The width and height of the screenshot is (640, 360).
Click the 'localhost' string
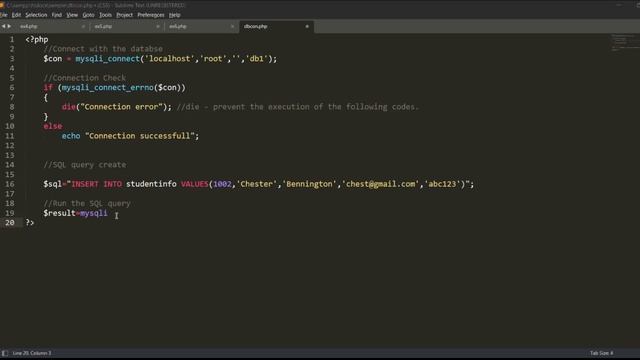tap(169, 59)
